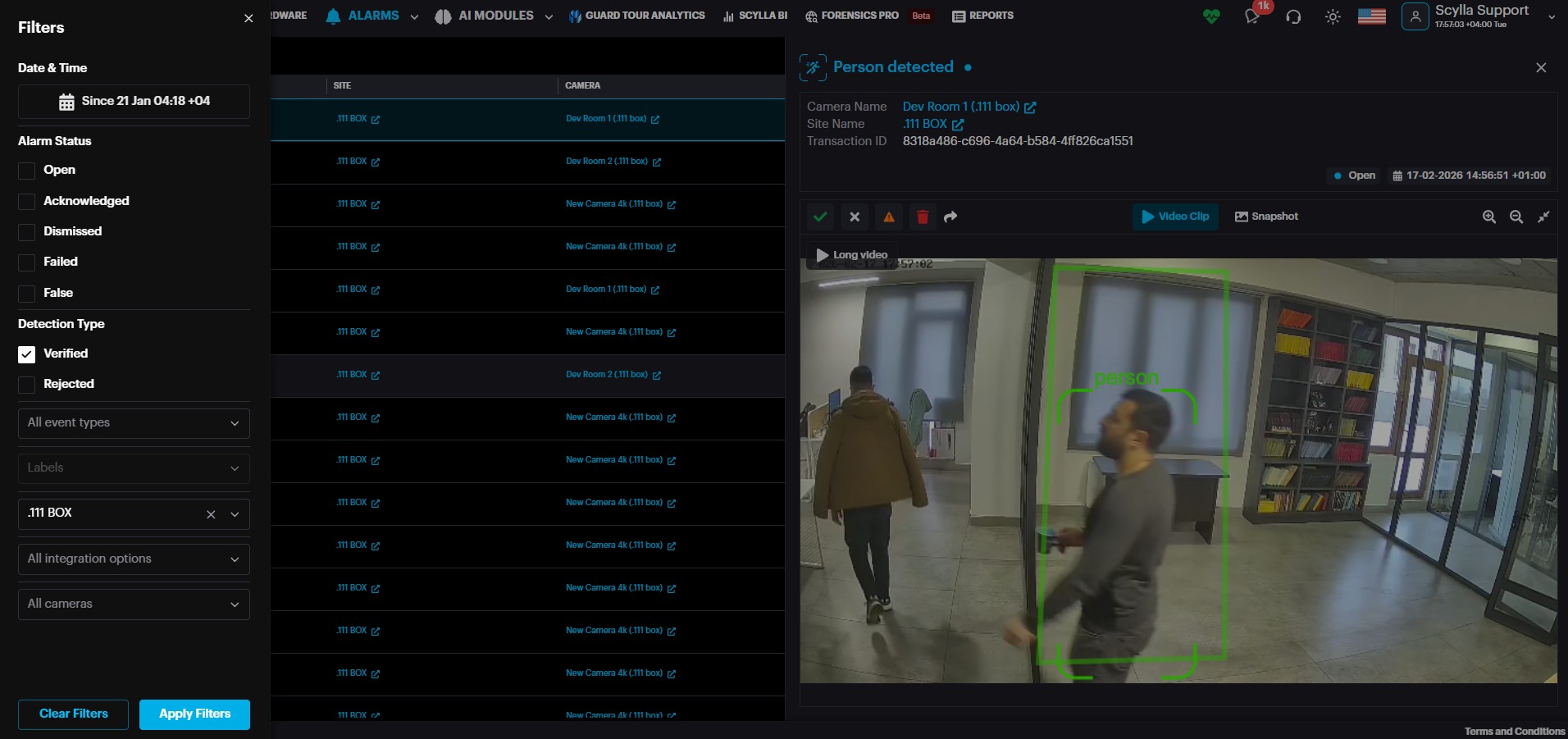Viewport: 1568px width, 739px height.
Task: Share alarm using the forward arrow icon
Action: pos(950,217)
